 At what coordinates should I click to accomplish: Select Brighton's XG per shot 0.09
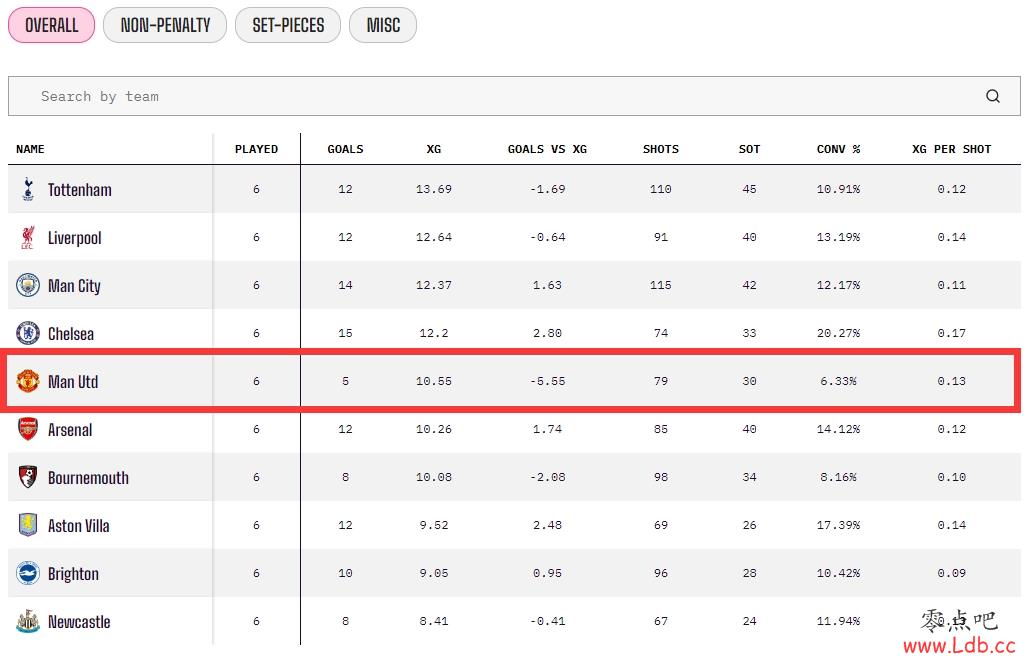tap(951, 574)
